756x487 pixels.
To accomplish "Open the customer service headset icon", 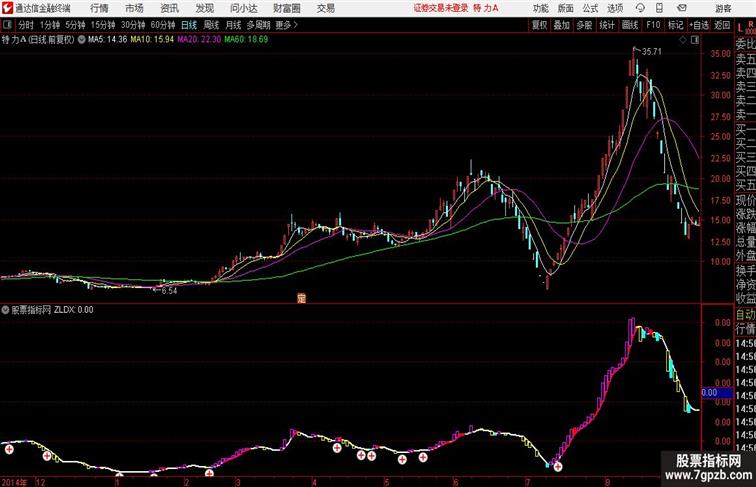I will [640, 8].
